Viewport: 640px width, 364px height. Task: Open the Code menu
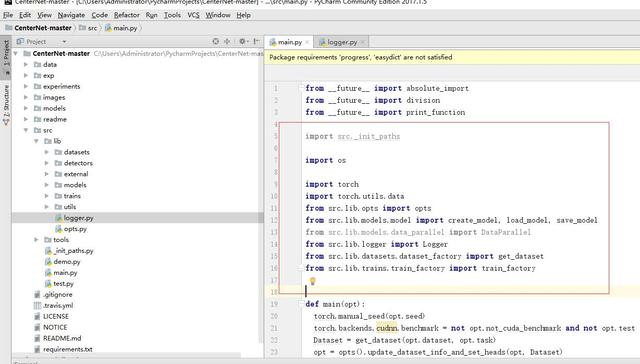coord(99,15)
